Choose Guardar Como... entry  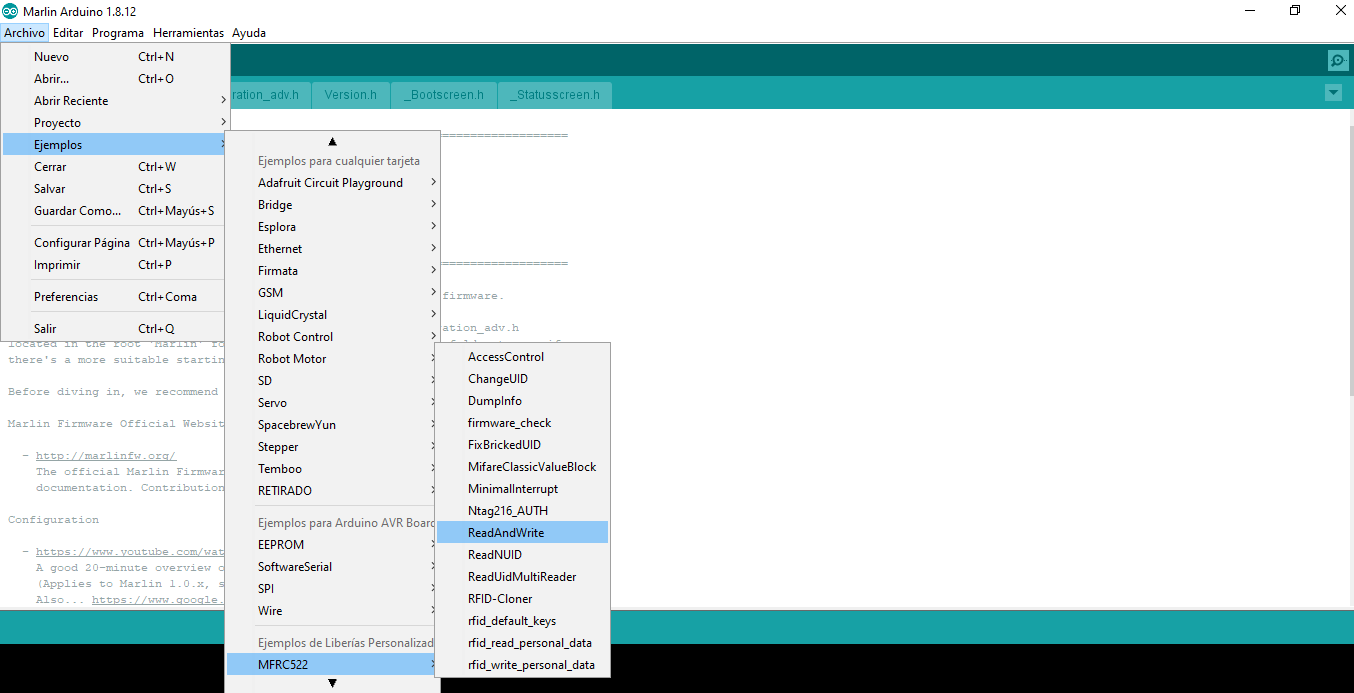coord(116,211)
